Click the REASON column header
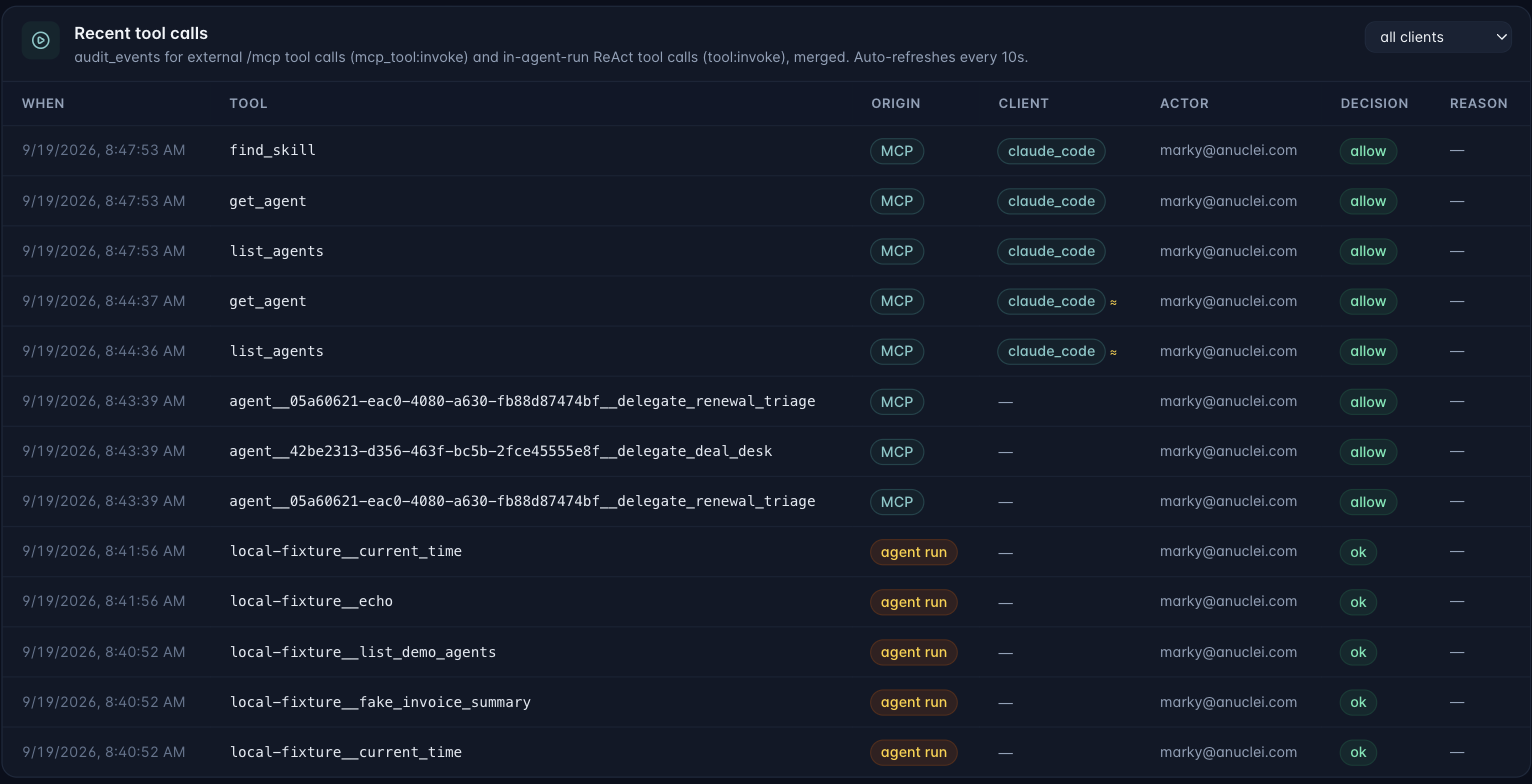The image size is (1532, 784). pyautogui.click(x=1478, y=103)
